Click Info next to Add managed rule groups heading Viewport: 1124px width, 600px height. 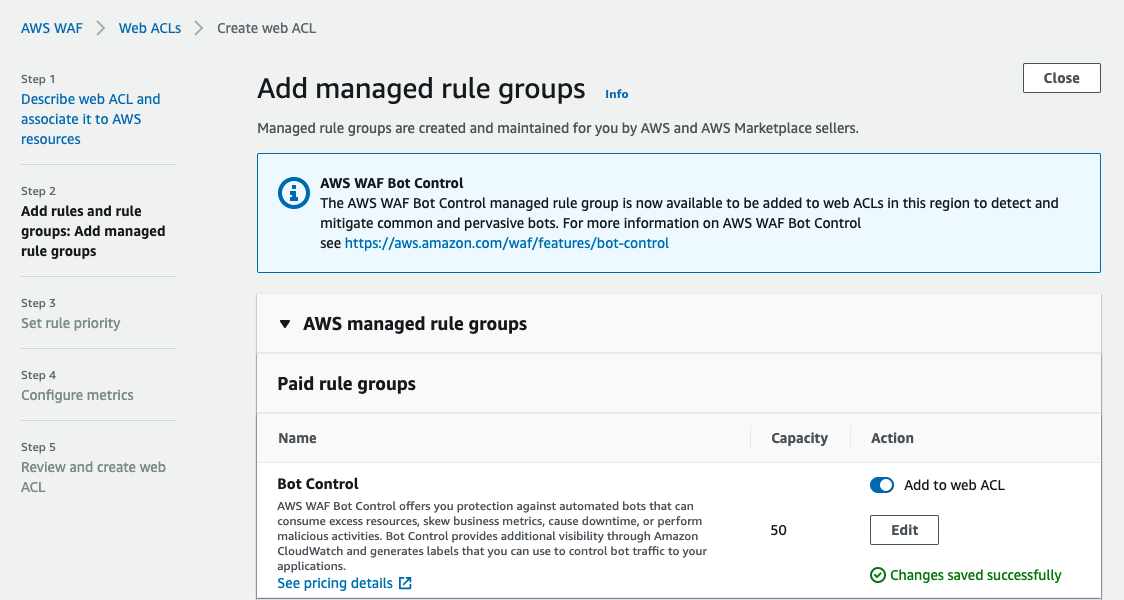point(617,94)
